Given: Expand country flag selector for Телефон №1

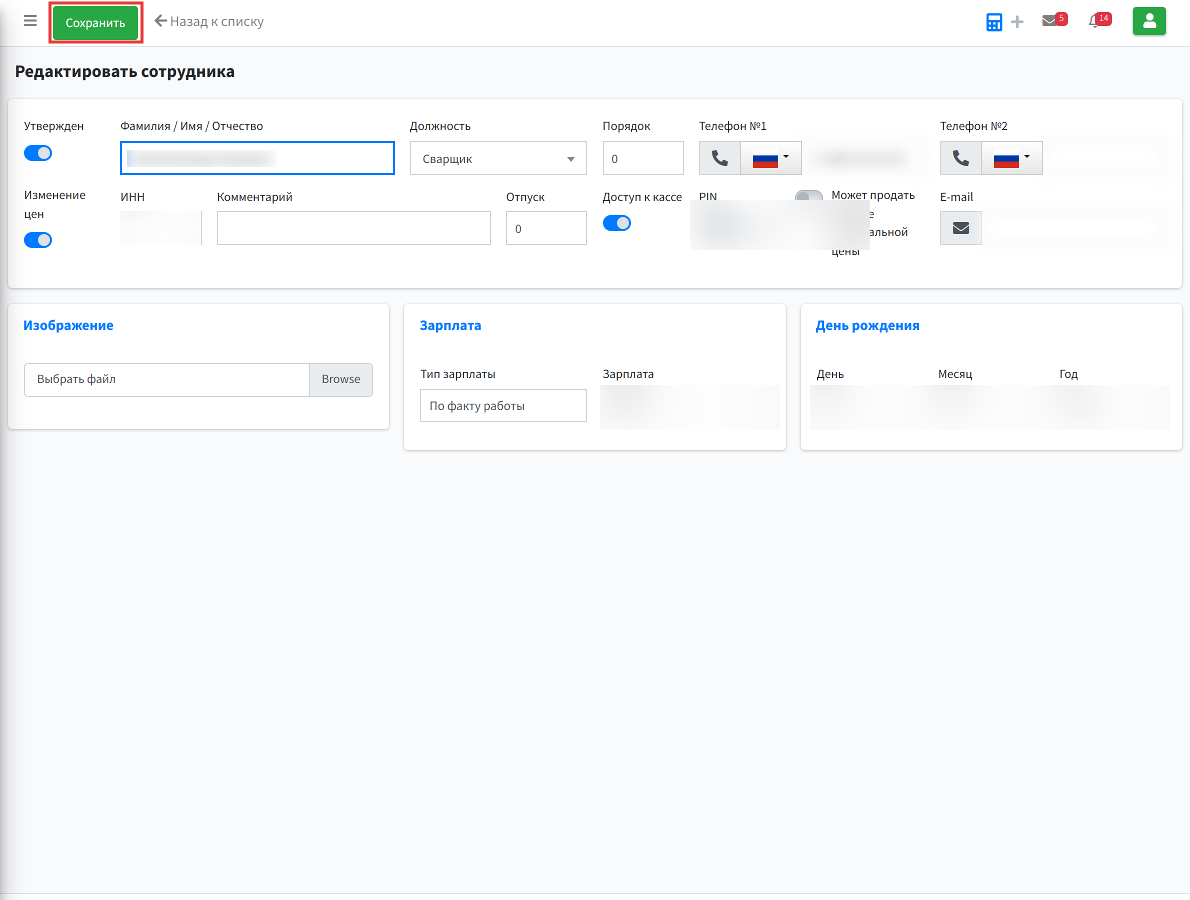Looking at the screenshot, I should 770,158.
